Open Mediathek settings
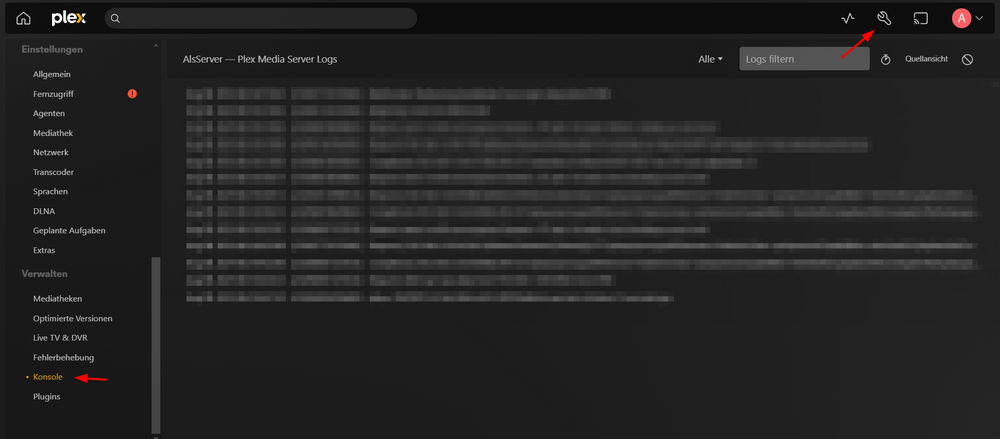Image resolution: width=1000 pixels, height=439 pixels. coord(53,133)
